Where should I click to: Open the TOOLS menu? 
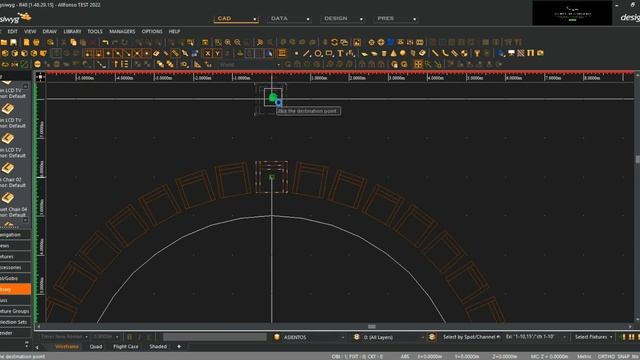click(95, 31)
